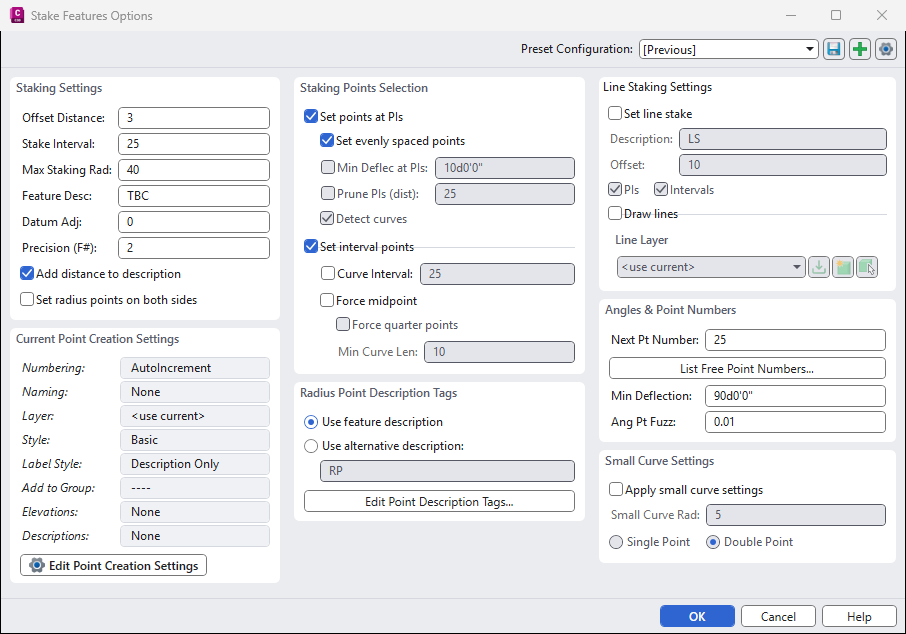Click the Stake Interval input field

tap(194, 144)
